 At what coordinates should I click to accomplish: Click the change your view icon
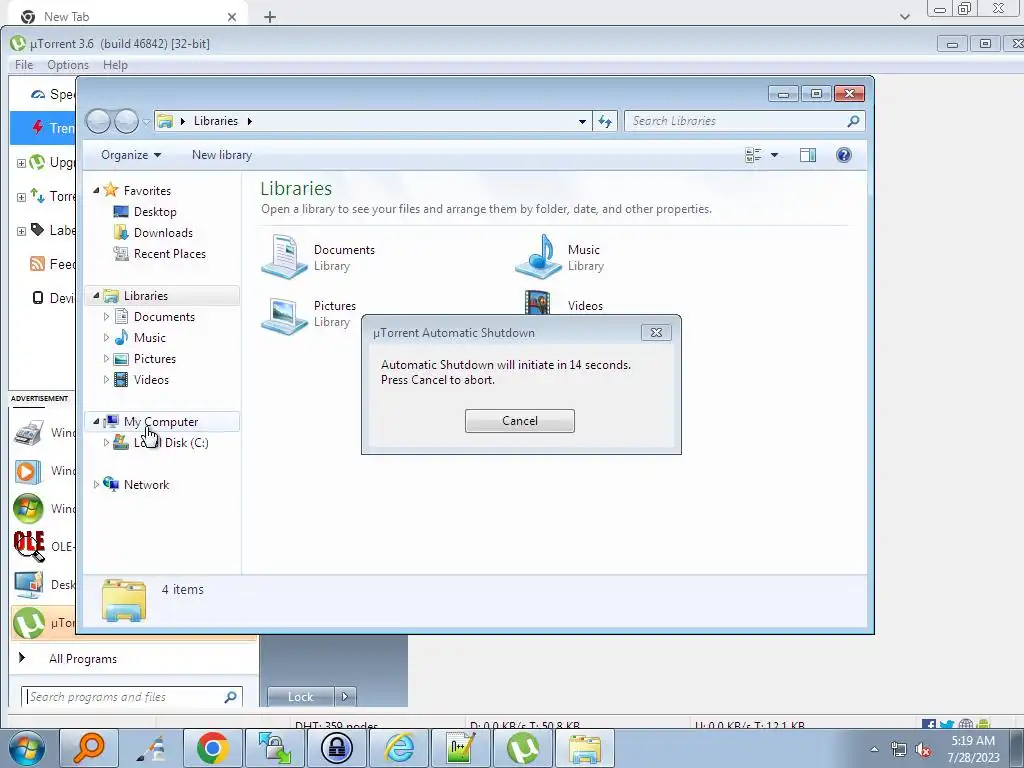tap(753, 155)
